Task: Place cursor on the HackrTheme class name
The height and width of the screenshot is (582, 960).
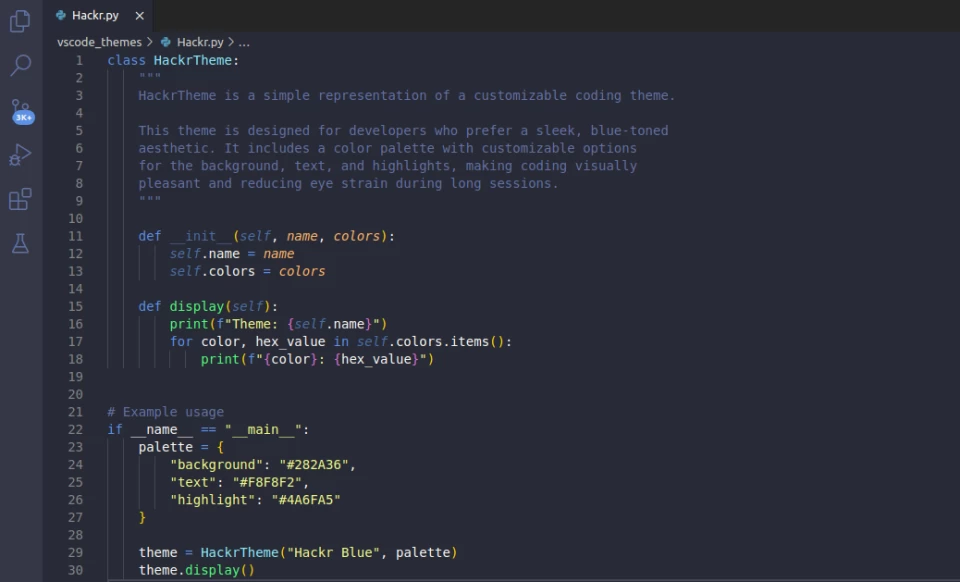Action: (192, 60)
